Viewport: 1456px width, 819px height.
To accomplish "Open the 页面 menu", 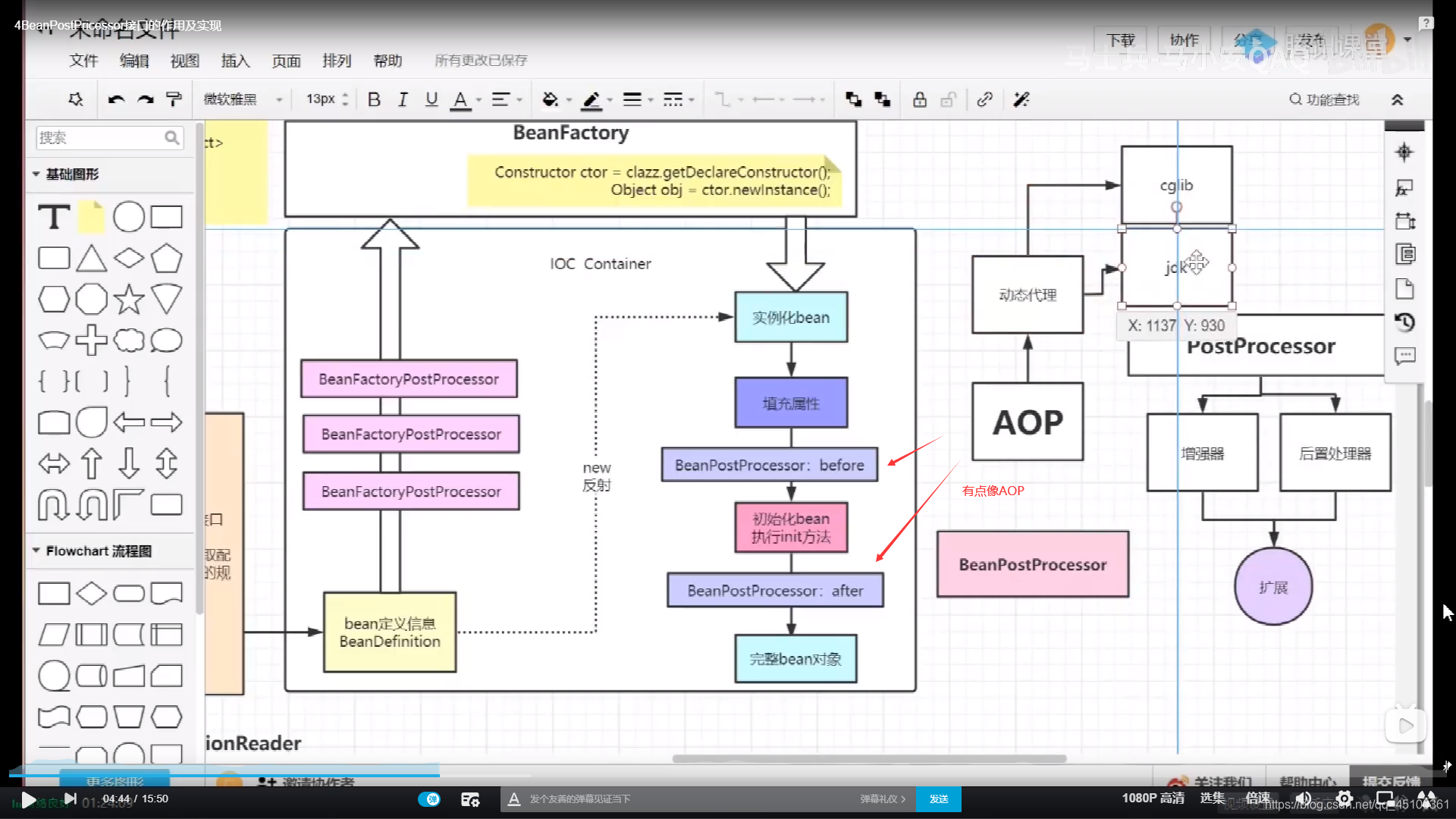I will click(x=286, y=61).
